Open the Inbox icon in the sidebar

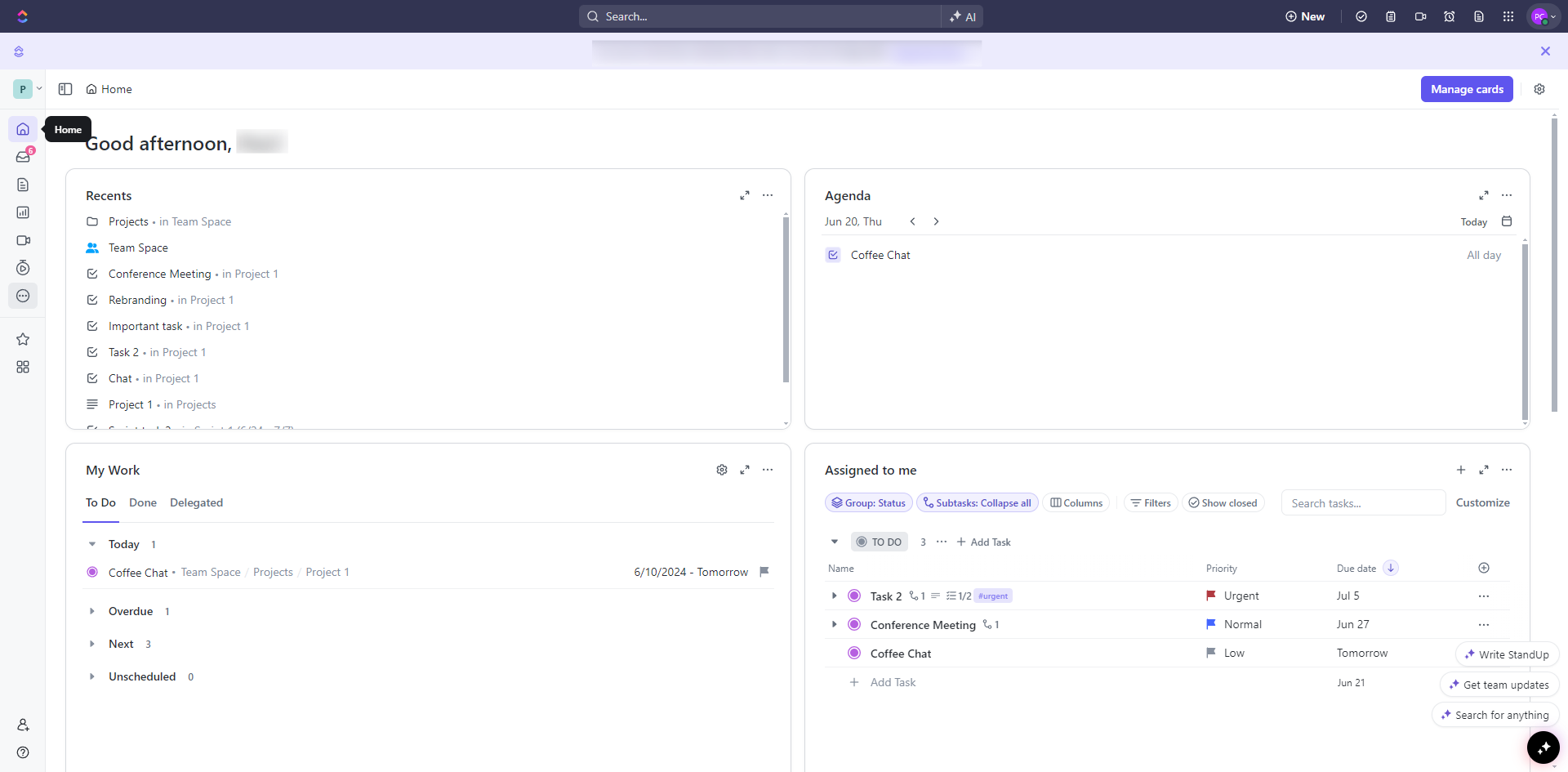(x=23, y=157)
